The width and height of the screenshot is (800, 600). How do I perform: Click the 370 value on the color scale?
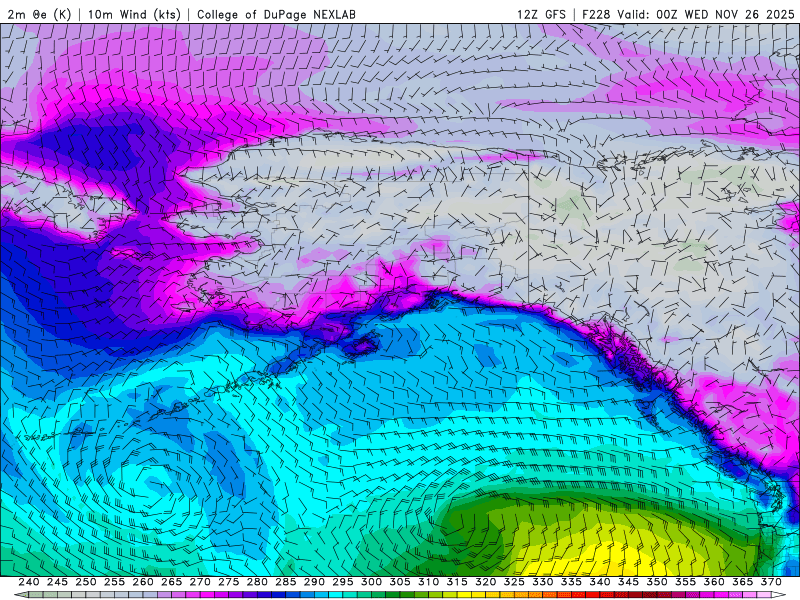click(771, 582)
